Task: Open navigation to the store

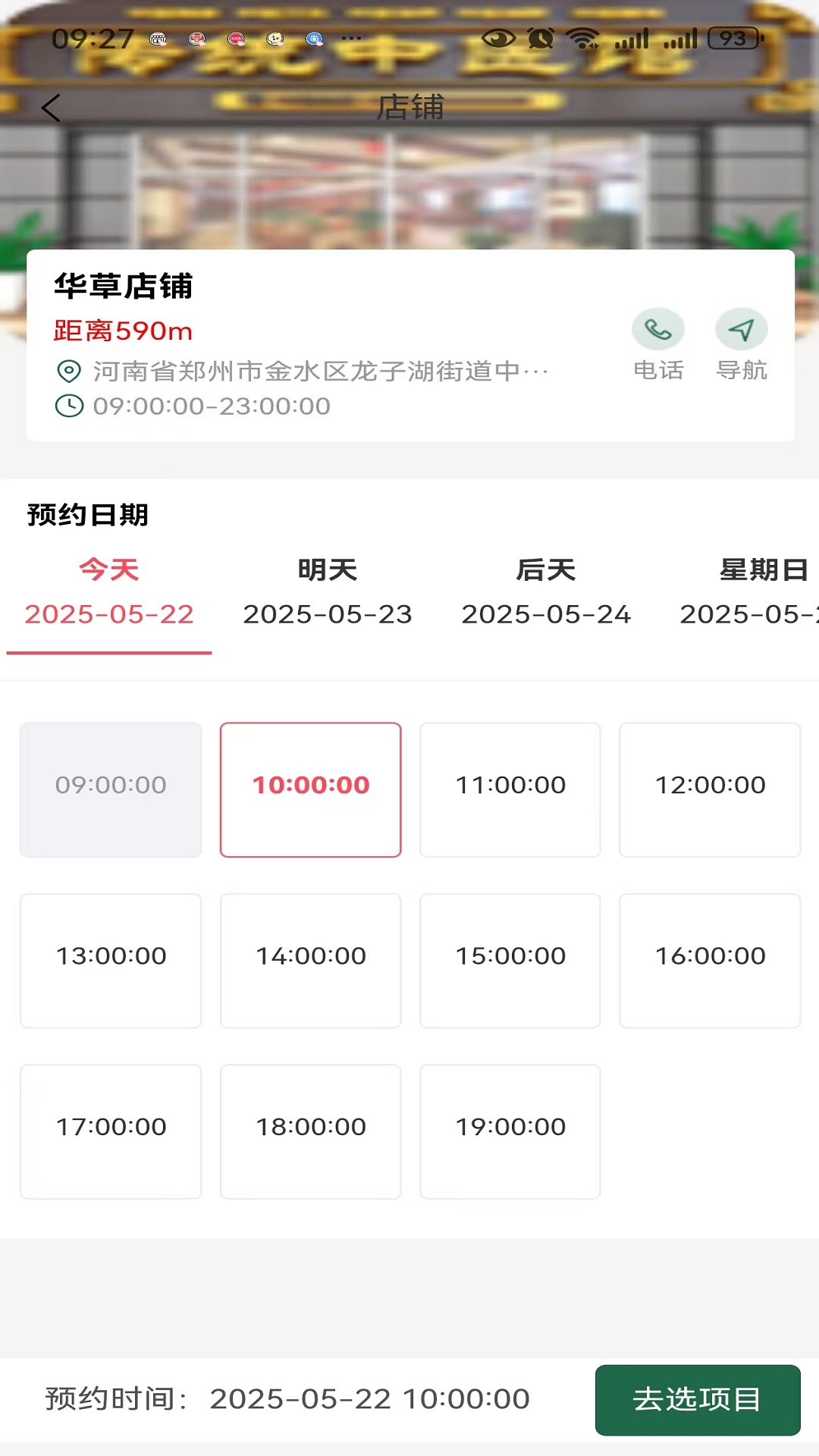Action: tap(741, 330)
